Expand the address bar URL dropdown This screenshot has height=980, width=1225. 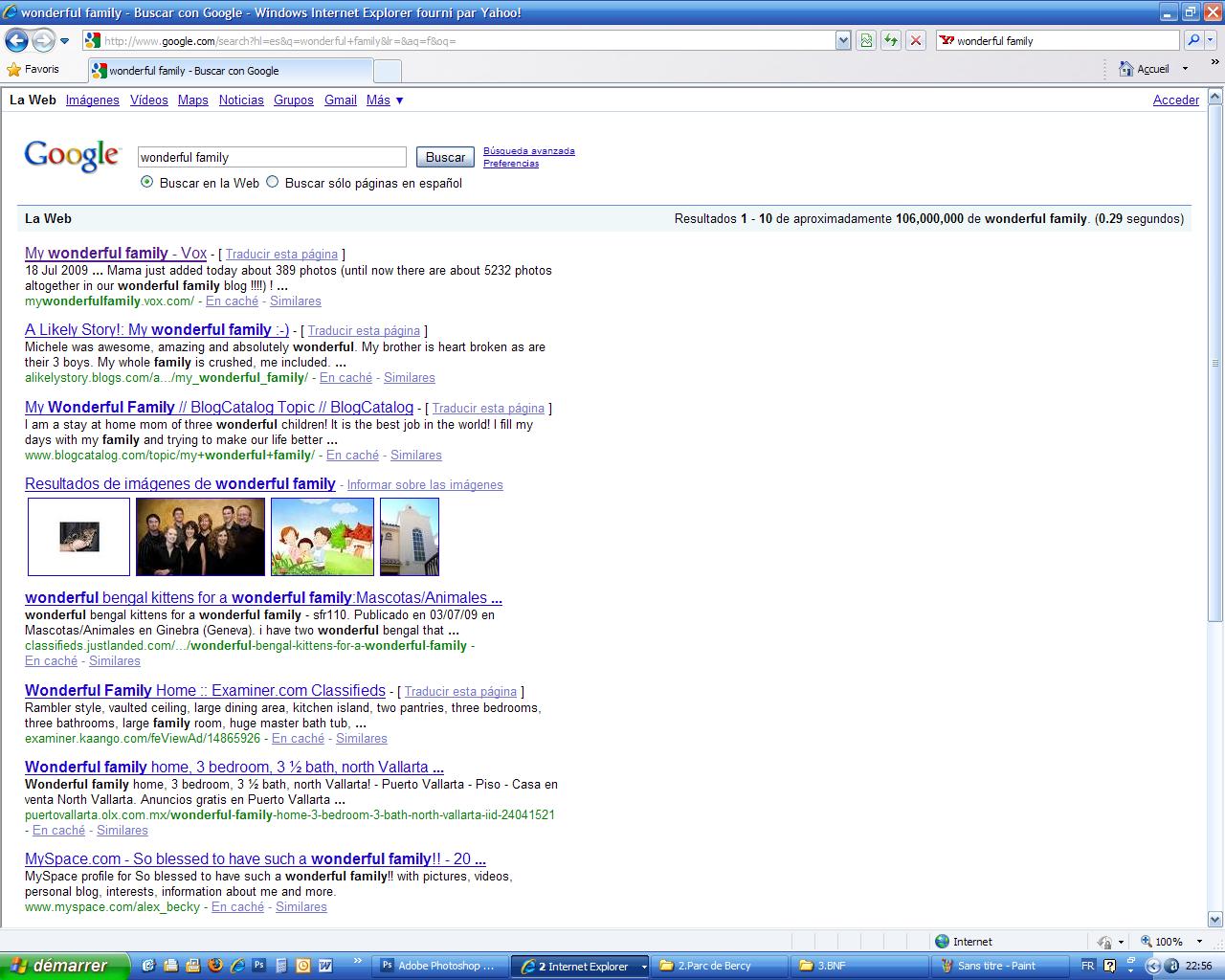[x=842, y=40]
